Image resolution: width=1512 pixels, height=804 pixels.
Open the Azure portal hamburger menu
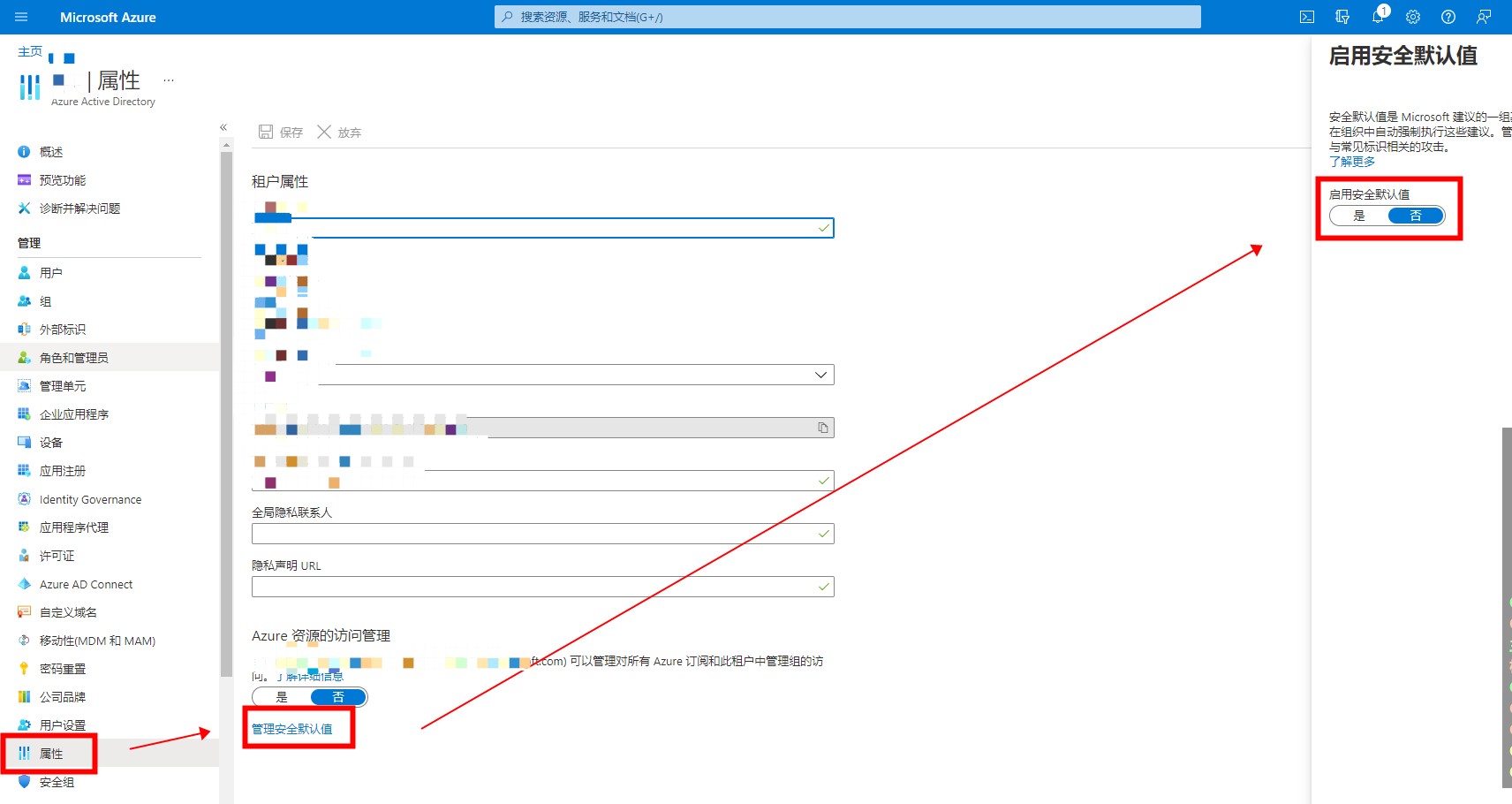click(21, 17)
